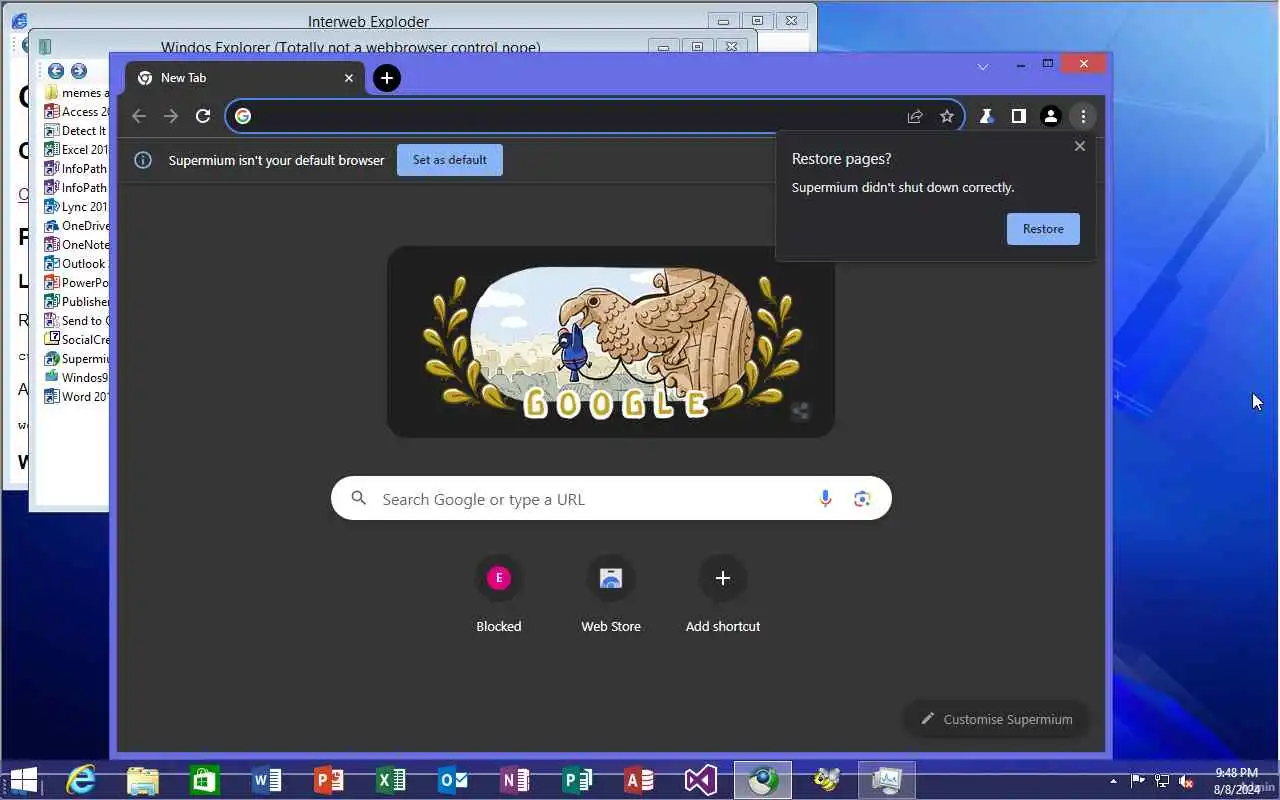Launch Outlook from the taskbar
This screenshot has height=800, width=1280.
[x=453, y=780]
